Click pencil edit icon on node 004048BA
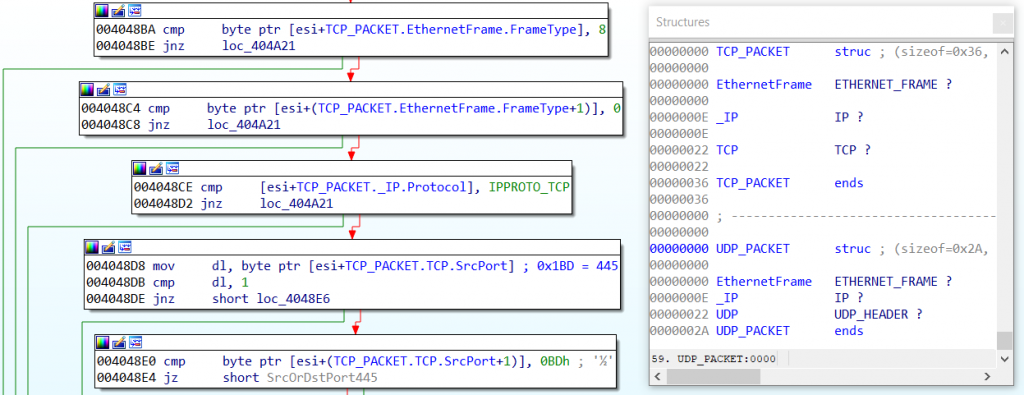Viewport: 1024px width, 395px height. click(119, 11)
